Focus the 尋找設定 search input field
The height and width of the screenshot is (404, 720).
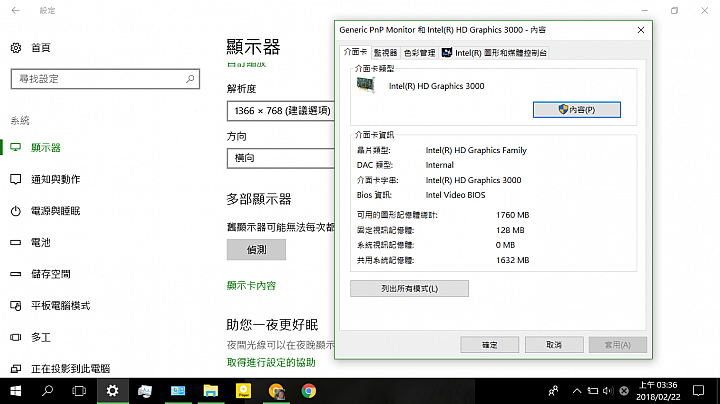105,79
